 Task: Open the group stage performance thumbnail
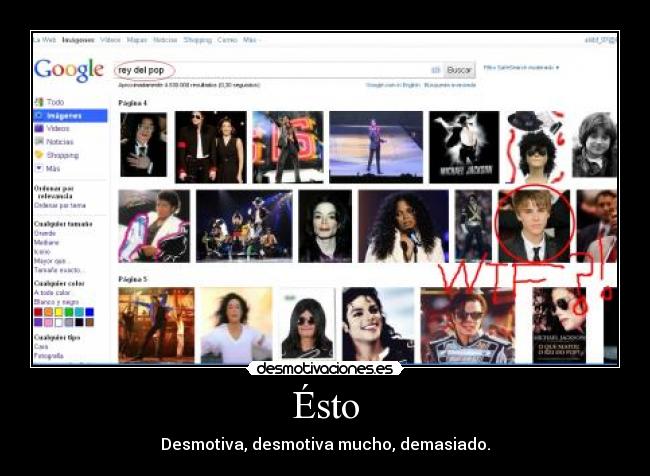(x=244, y=226)
